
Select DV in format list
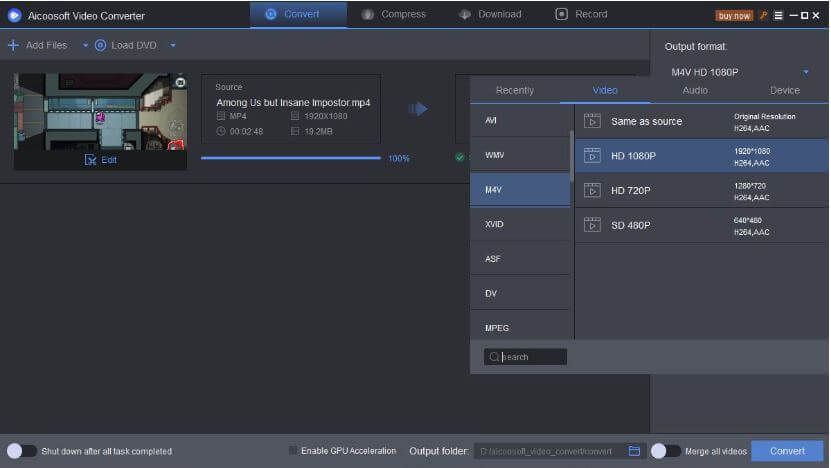tap(520, 293)
